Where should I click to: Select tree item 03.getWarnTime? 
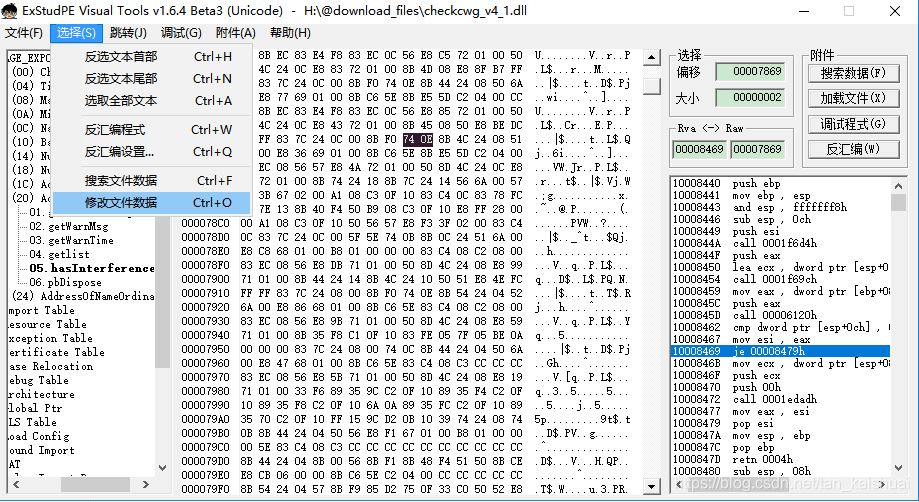tap(72, 240)
